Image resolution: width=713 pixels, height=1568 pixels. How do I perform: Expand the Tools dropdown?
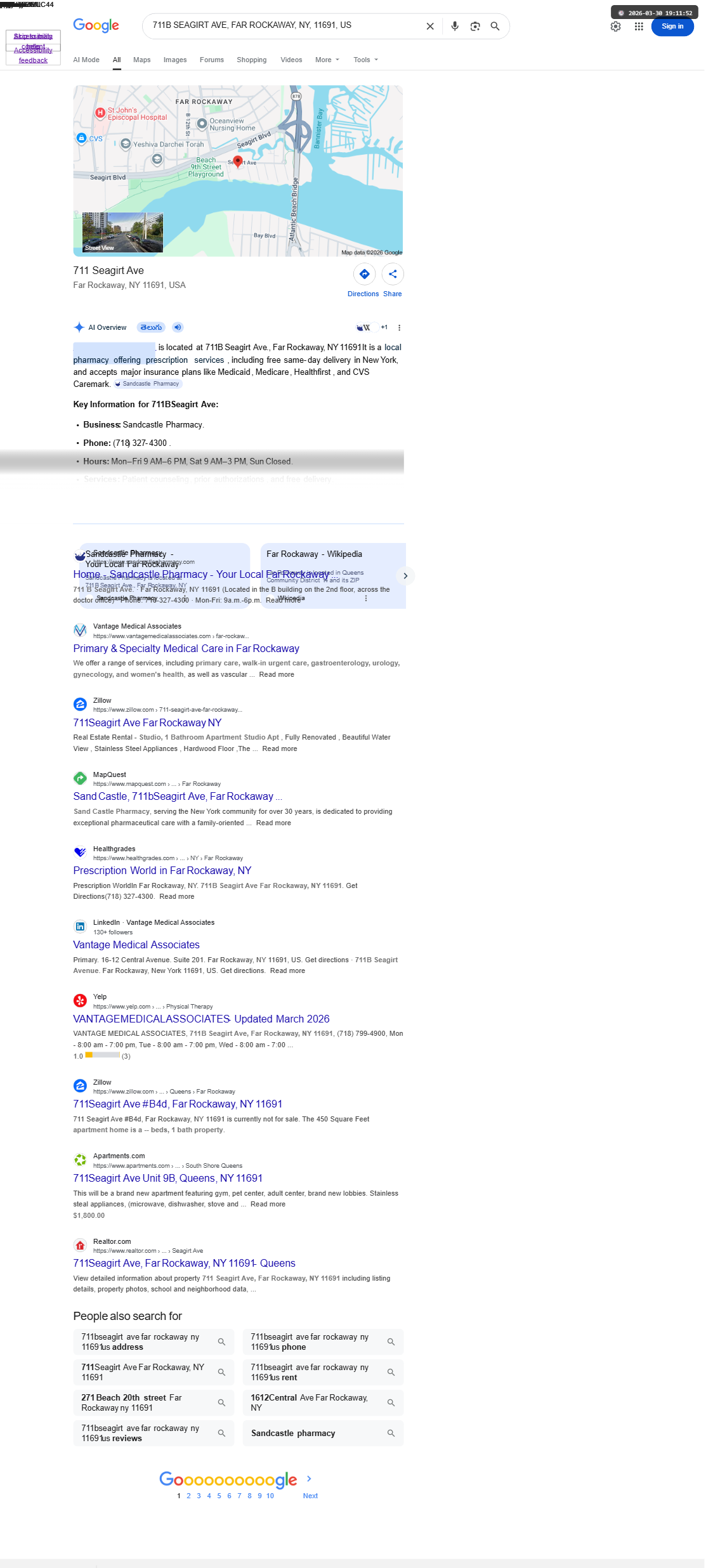point(365,60)
